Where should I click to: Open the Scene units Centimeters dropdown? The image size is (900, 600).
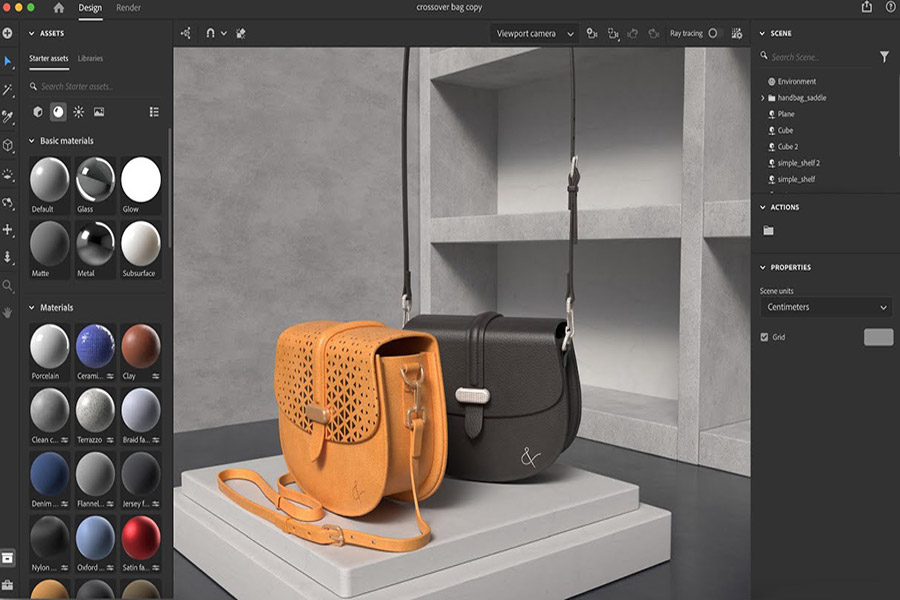coord(827,307)
